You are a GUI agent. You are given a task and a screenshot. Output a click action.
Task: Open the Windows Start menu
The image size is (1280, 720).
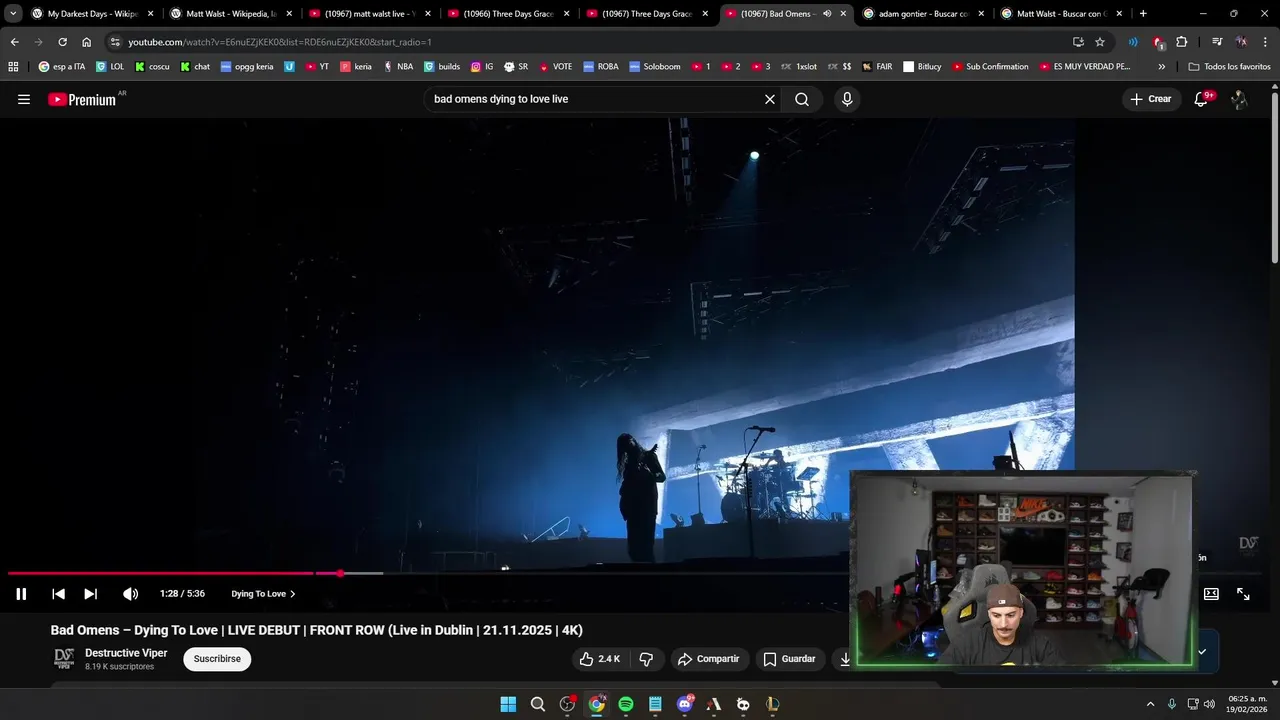pos(508,704)
